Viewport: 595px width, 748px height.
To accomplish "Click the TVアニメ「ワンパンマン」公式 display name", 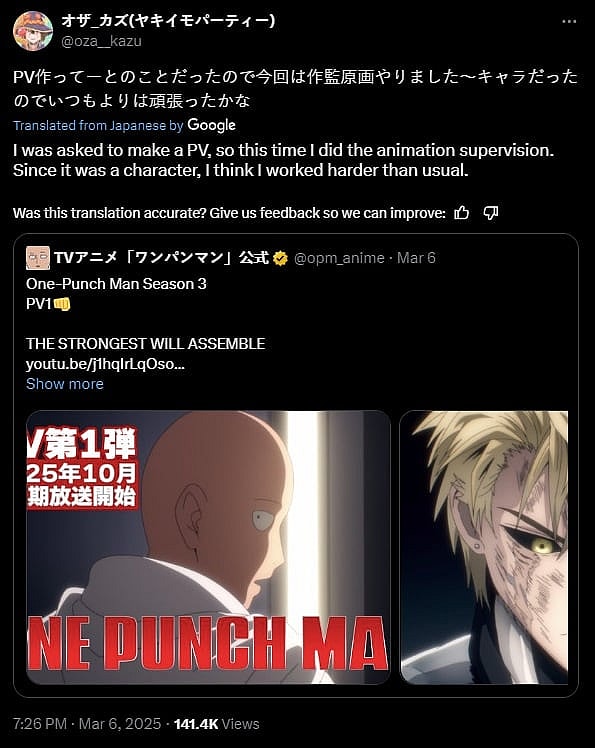I will pyautogui.click(x=162, y=258).
